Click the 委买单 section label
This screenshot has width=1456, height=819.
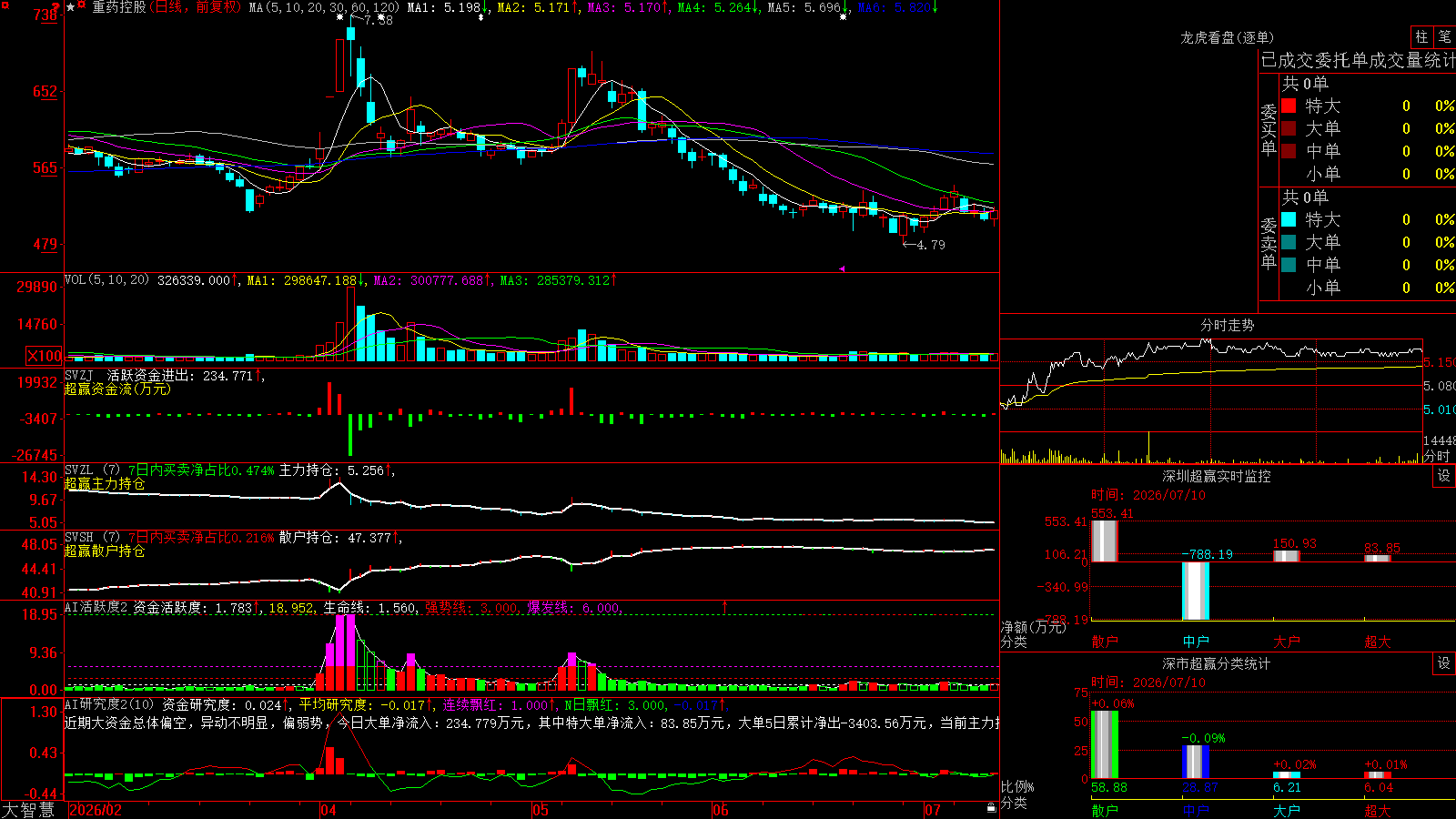pos(1269,129)
